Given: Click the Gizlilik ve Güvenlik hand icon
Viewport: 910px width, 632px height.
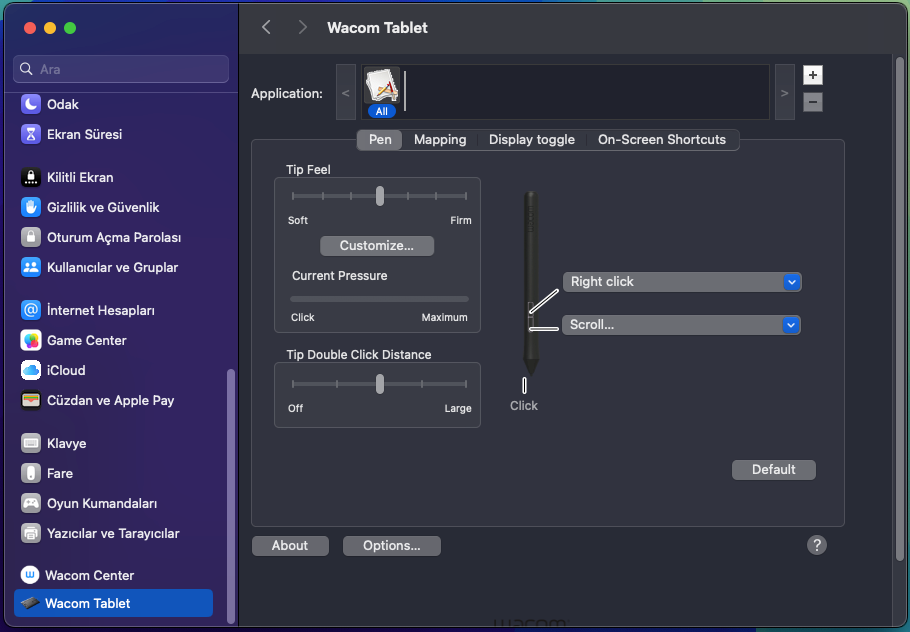Looking at the screenshot, I should click(31, 208).
